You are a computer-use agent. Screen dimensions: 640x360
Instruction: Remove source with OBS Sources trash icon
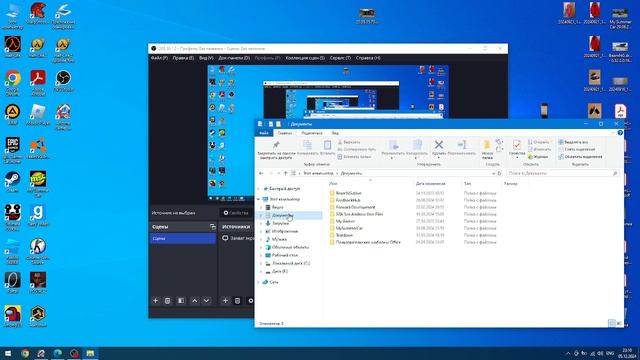(x=238, y=301)
